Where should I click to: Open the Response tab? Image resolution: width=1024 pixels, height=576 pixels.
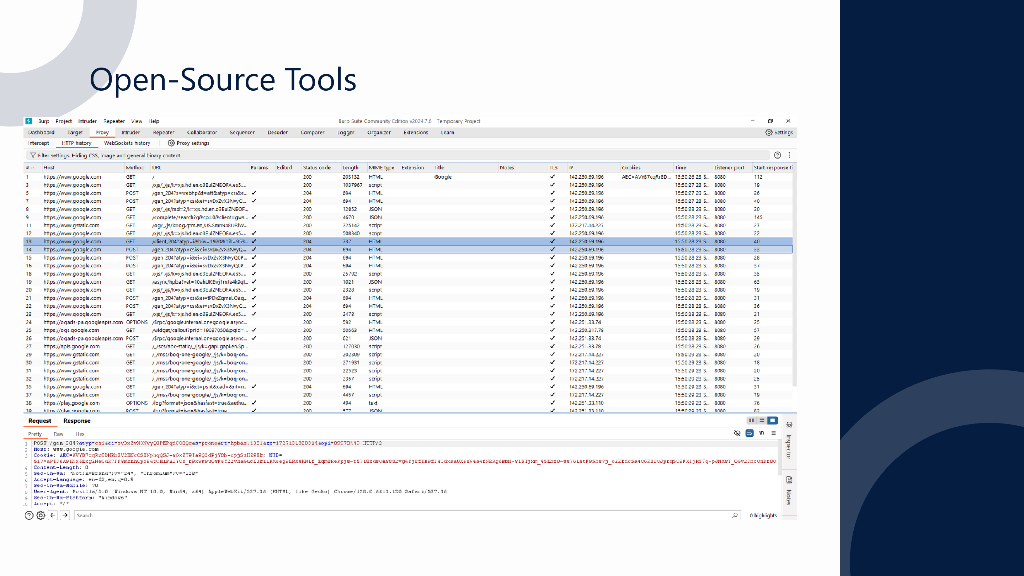click(x=77, y=421)
